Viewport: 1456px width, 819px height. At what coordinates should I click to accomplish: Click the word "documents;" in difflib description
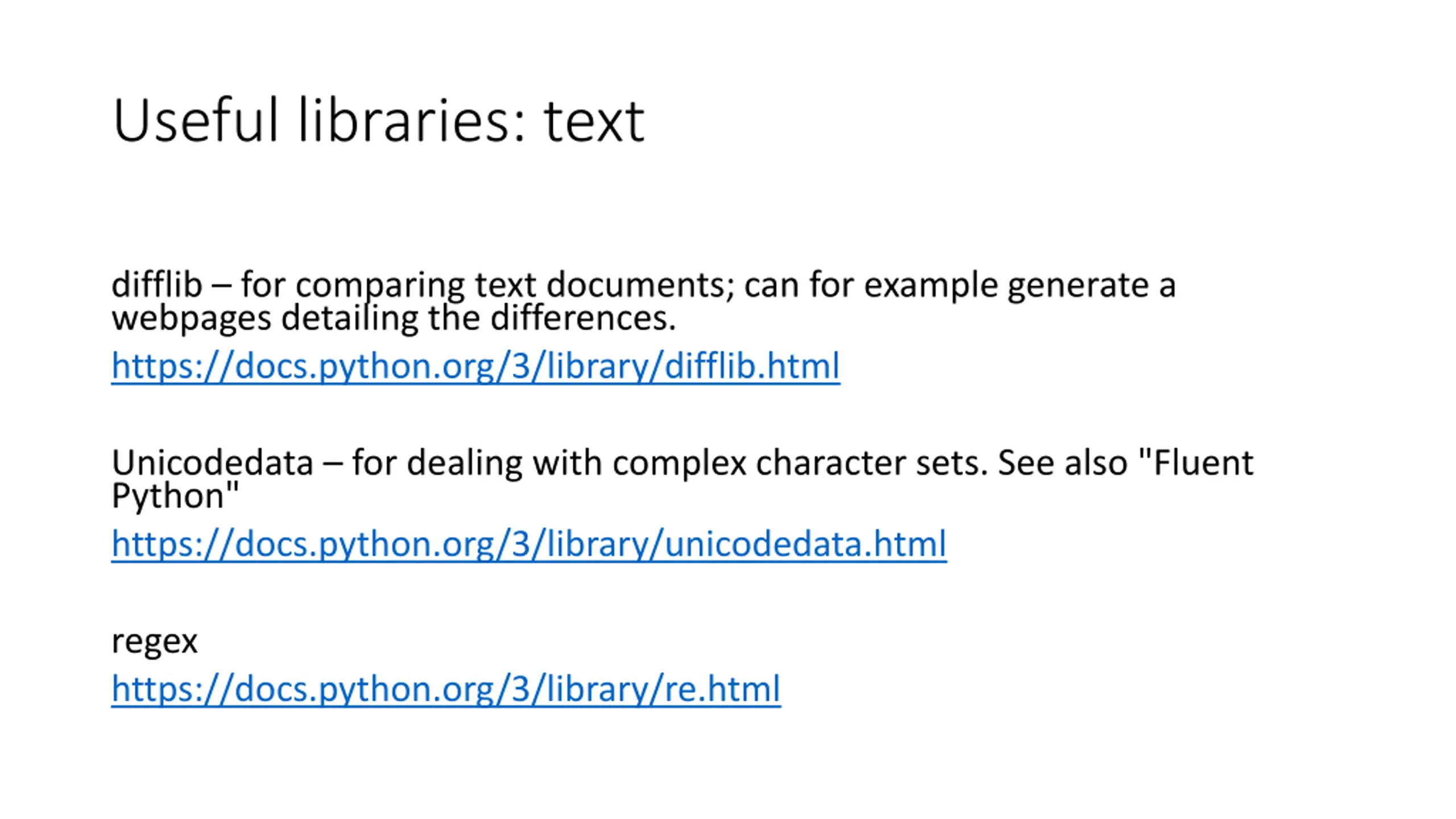[x=640, y=285]
